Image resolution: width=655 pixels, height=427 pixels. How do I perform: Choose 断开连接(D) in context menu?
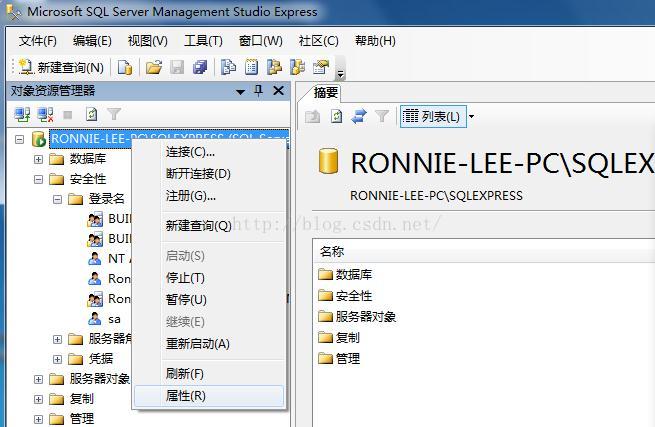pyautogui.click(x=209, y=173)
